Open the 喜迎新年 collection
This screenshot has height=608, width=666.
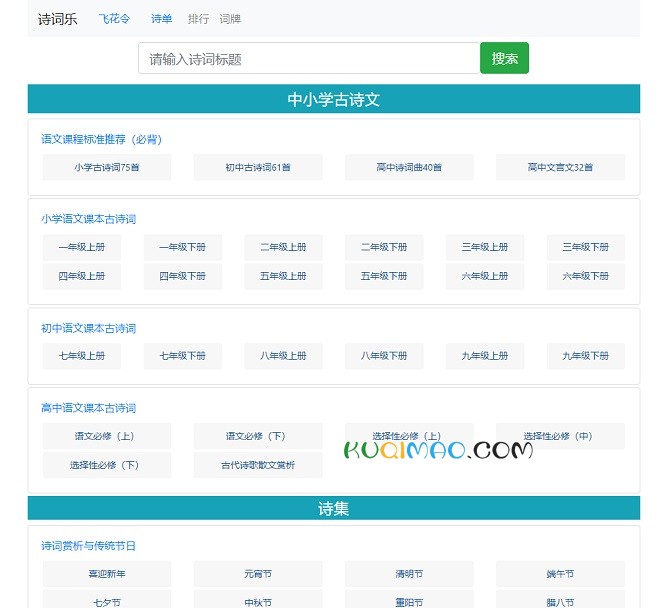point(107,574)
